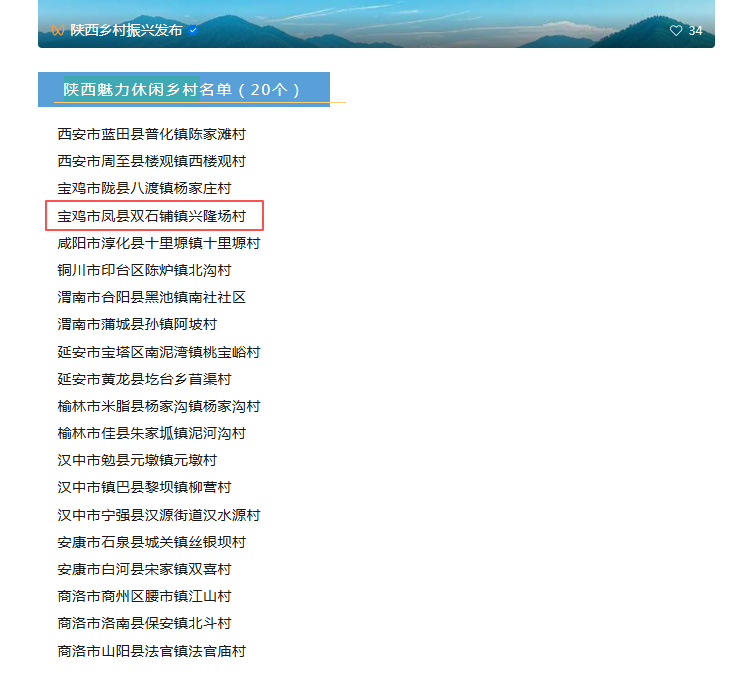Click the entry 铜川市印台区陈炉镇北沟村
Screen dimensions: 752x673
coord(145,270)
